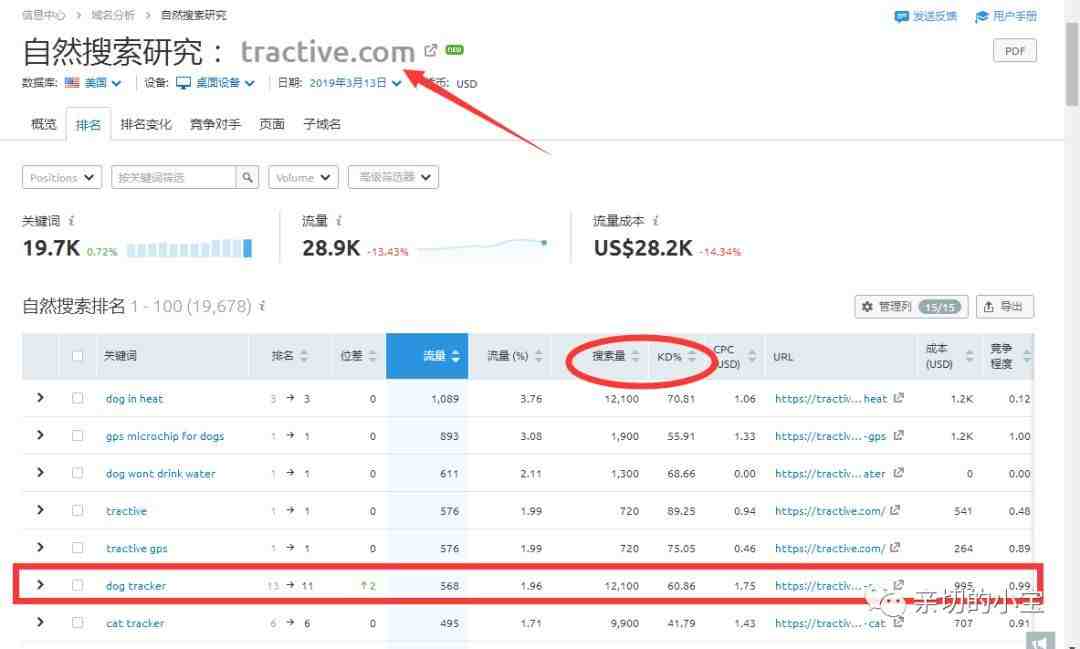Open external URL icon in cat tracker row
Screen dimensions: 1080x649
(898, 623)
